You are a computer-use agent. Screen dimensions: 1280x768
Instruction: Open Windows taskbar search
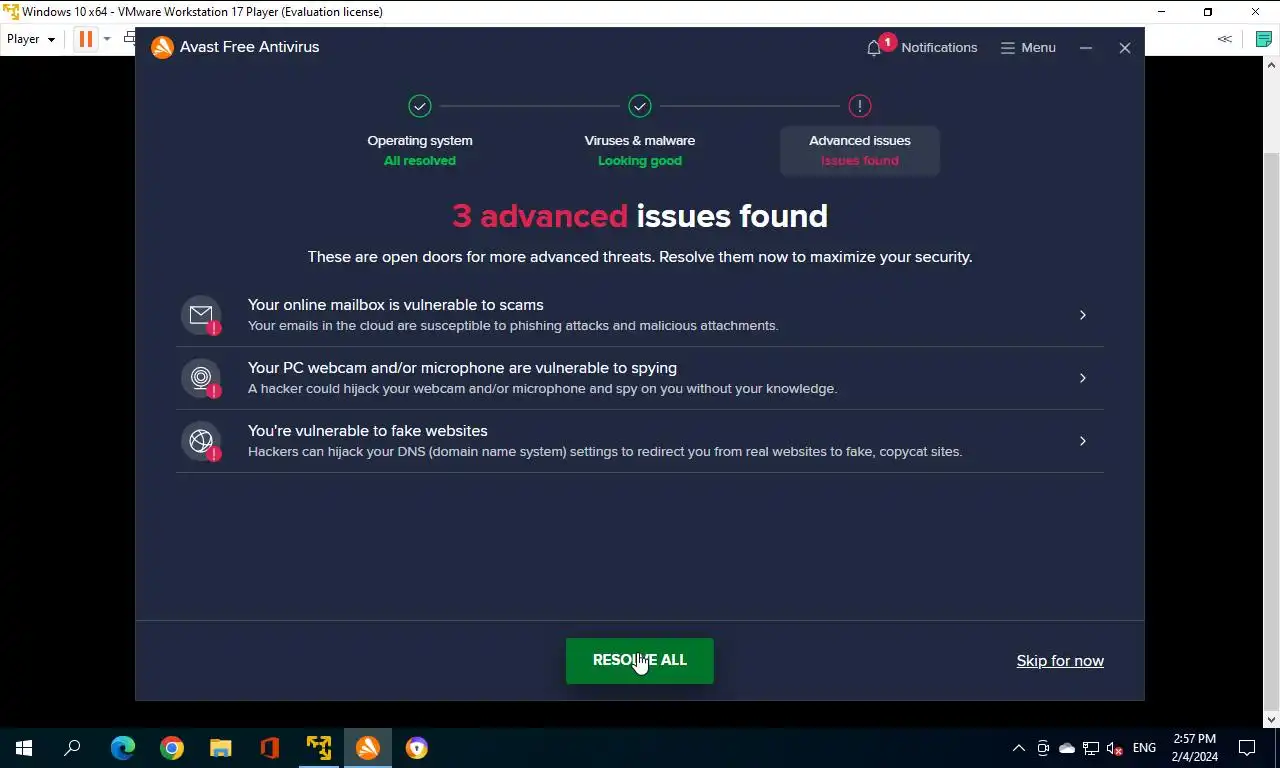pos(73,748)
